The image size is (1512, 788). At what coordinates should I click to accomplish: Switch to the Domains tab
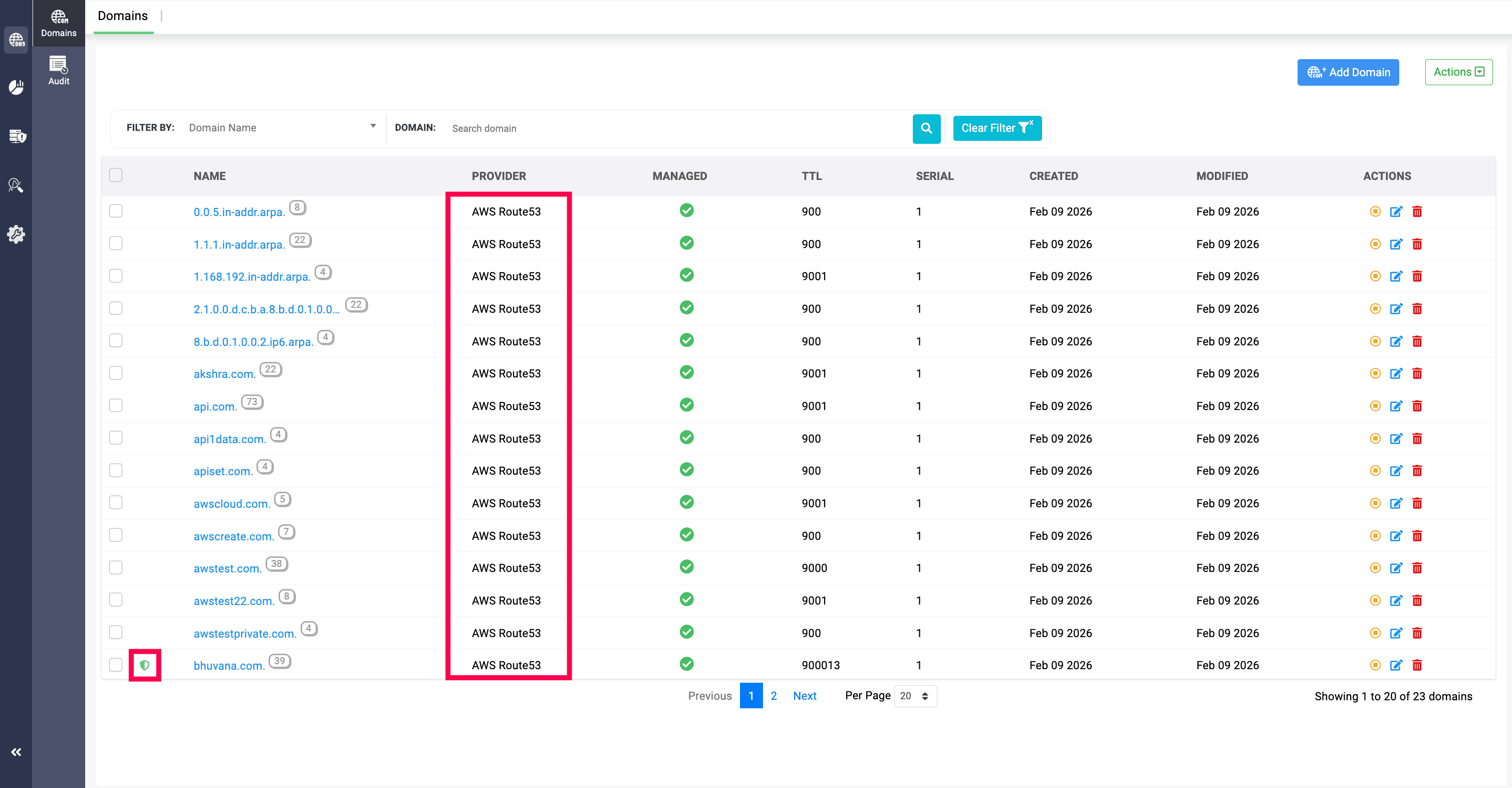click(123, 16)
